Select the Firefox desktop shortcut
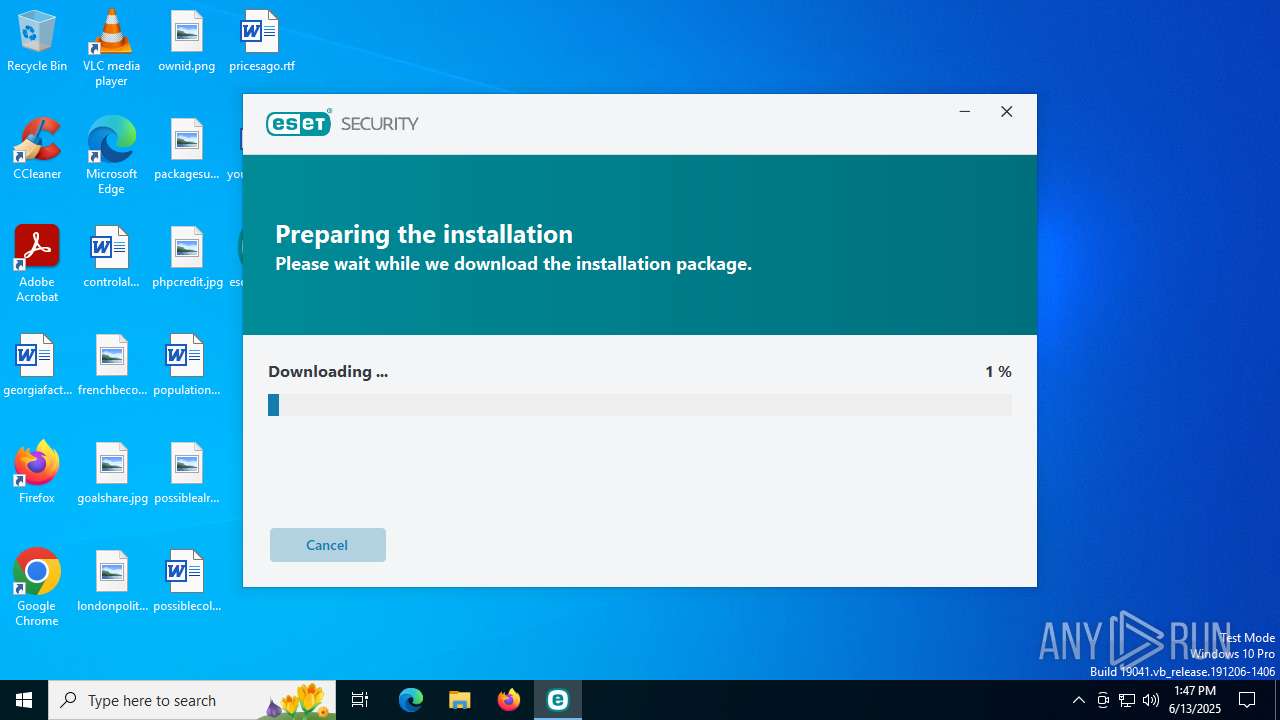 [37, 472]
